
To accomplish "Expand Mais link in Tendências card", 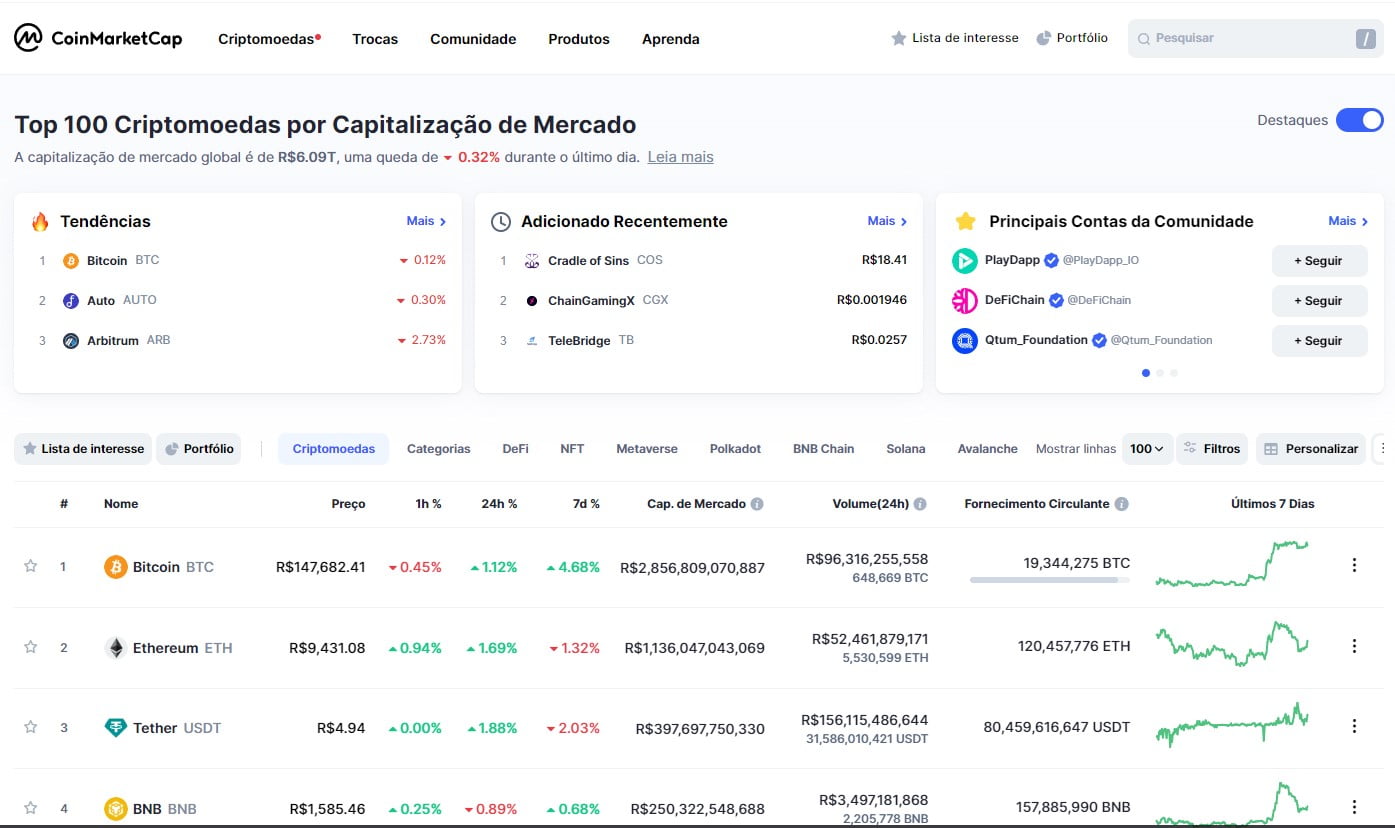I will (426, 221).
